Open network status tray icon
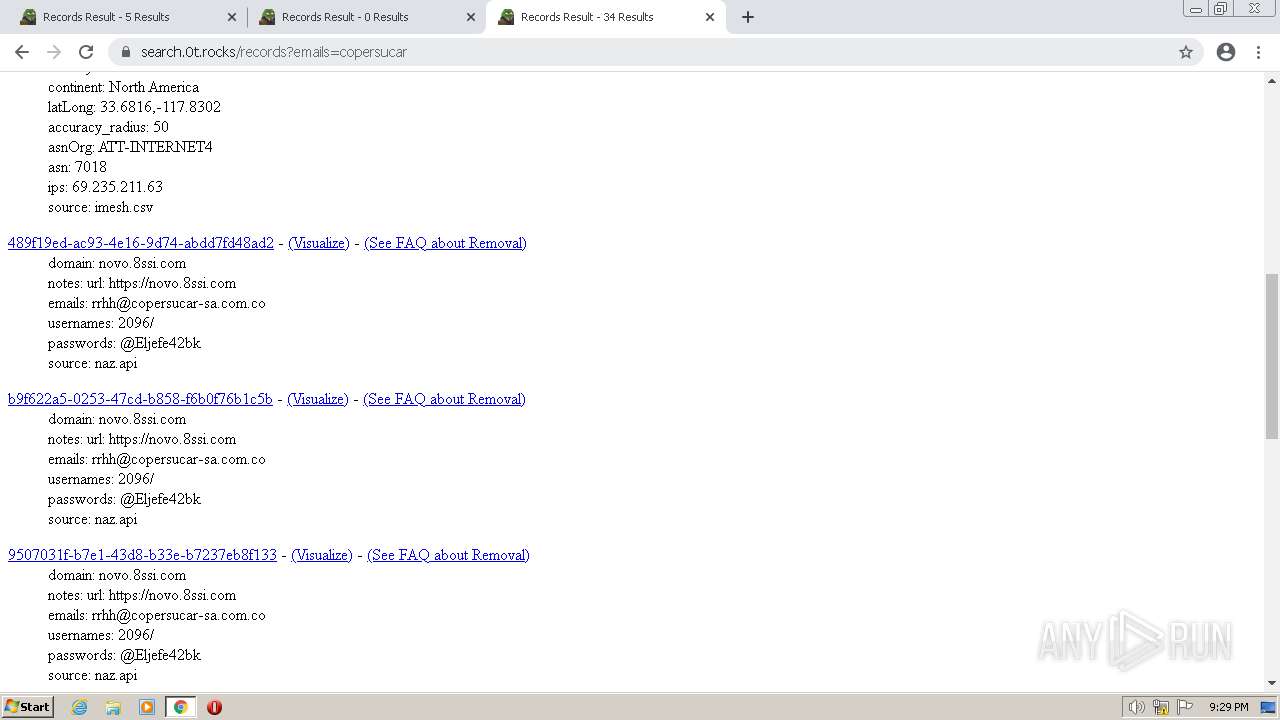 [1161, 707]
